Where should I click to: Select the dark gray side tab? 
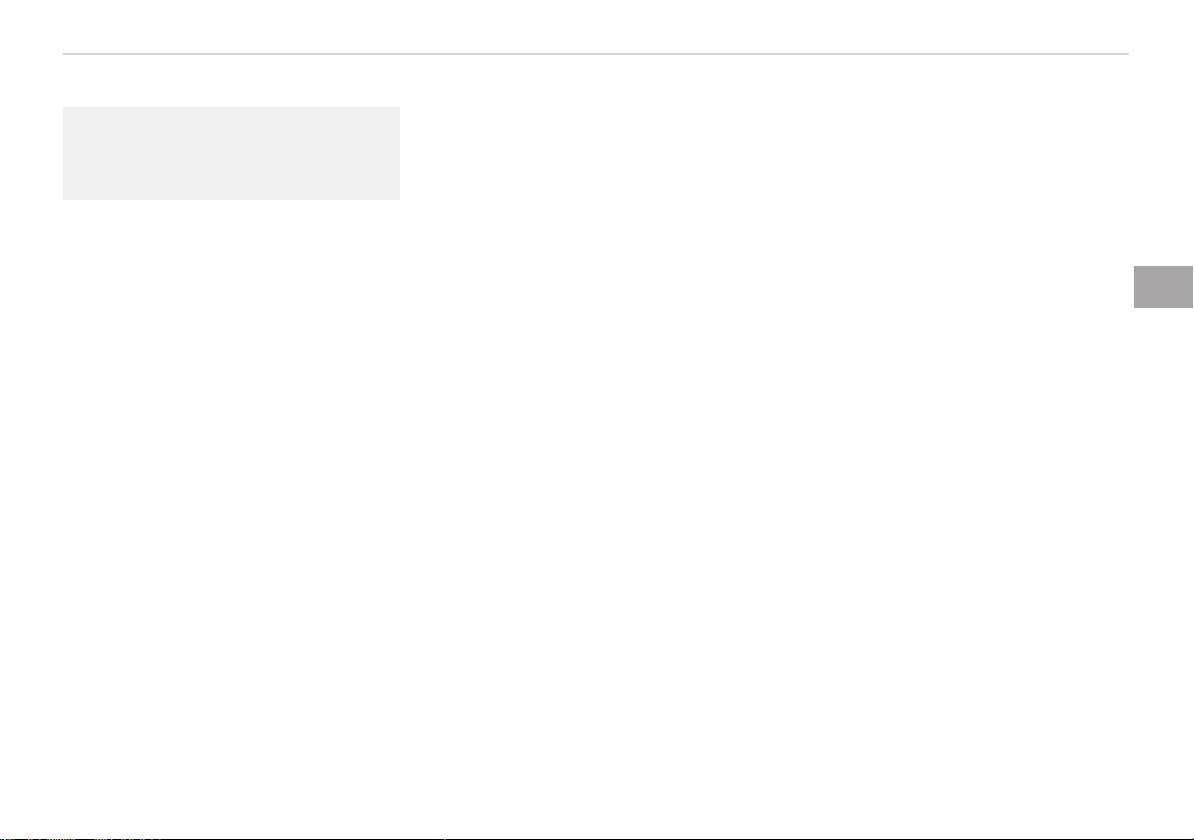pyautogui.click(x=1163, y=287)
